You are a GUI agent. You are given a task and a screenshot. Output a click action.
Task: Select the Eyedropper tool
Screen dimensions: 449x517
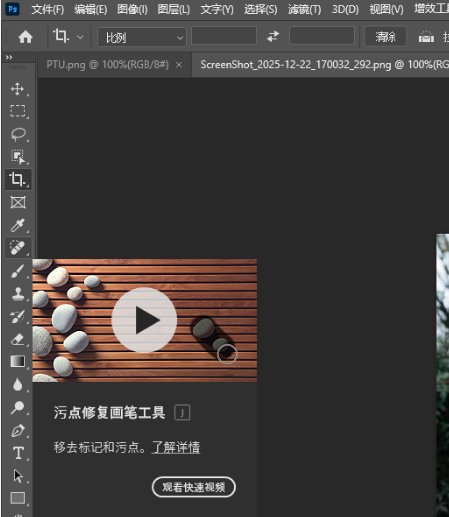17,225
